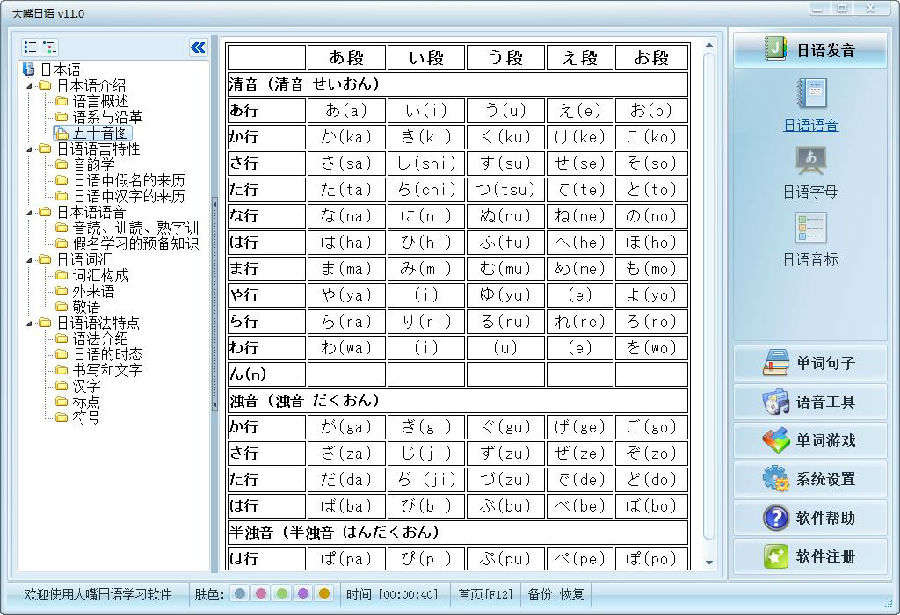
Task: Choose the pink skin color swatch
Action: tap(261, 594)
